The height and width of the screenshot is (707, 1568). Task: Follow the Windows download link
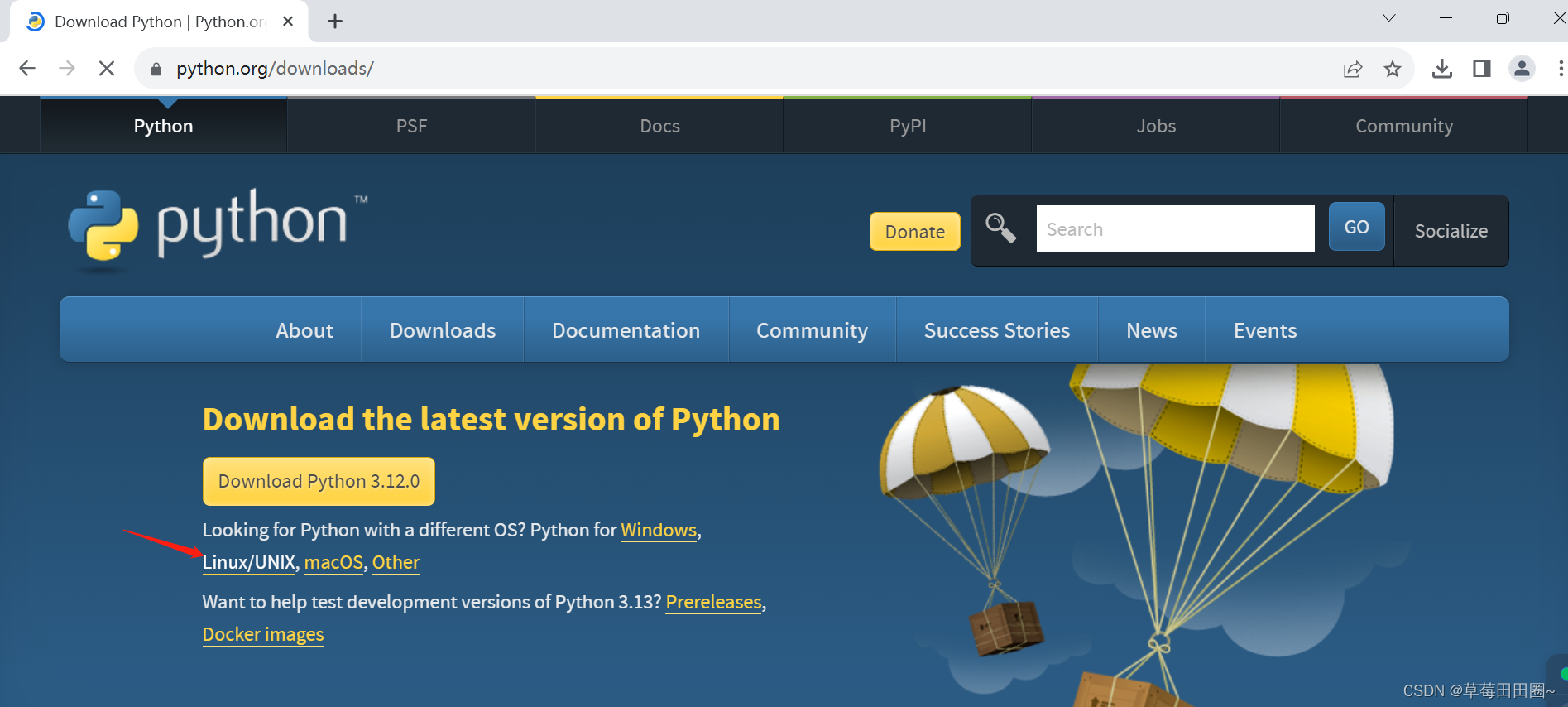coord(659,530)
